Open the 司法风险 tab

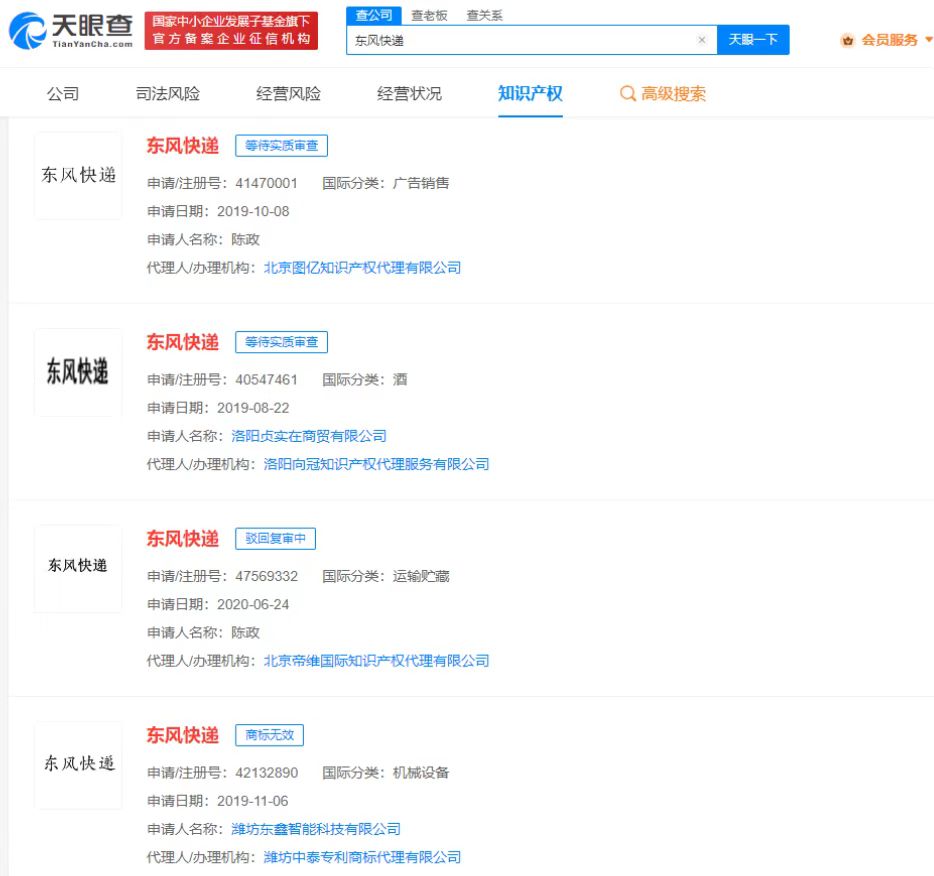click(x=168, y=93)
